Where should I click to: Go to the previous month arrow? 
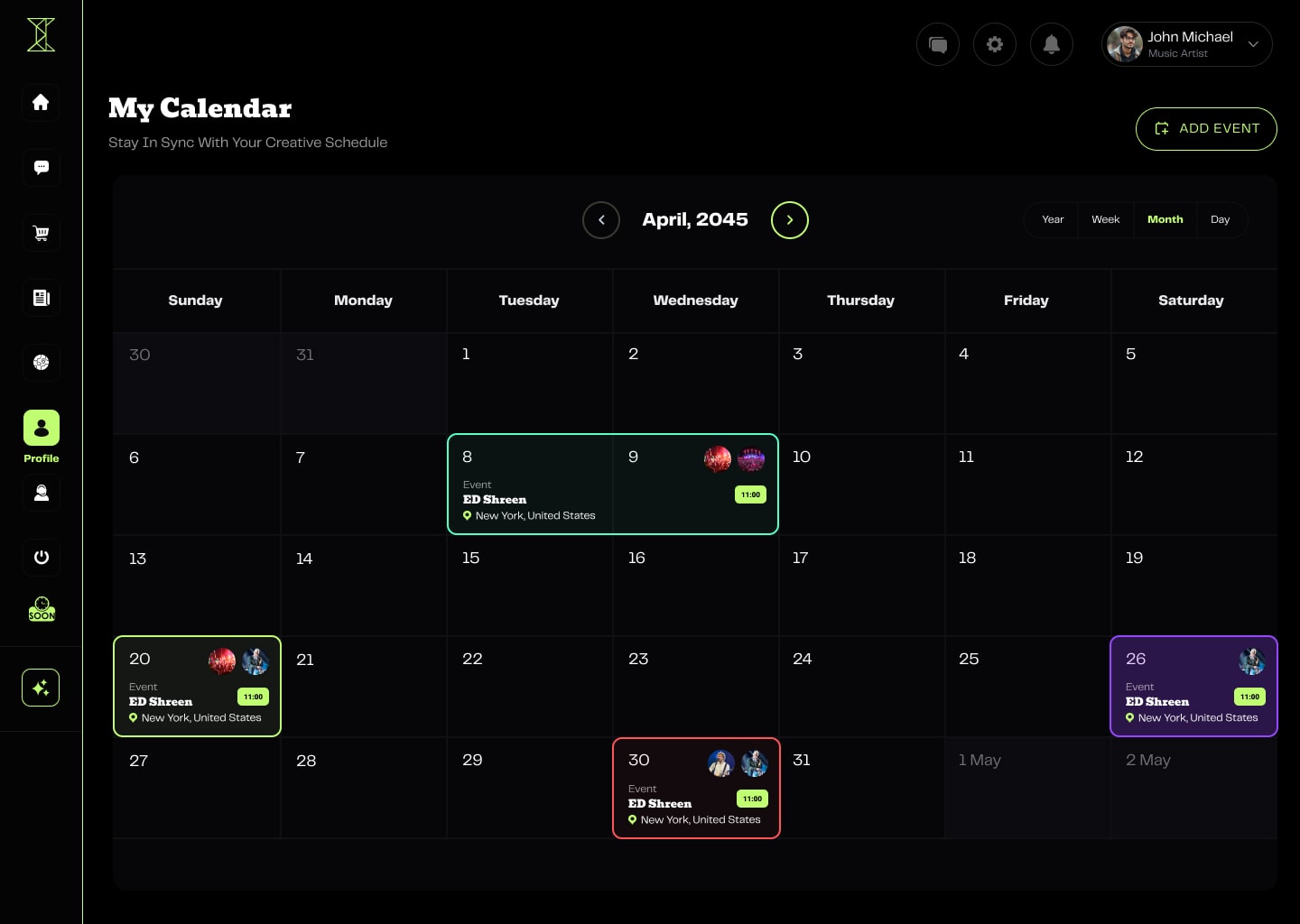[x=601, y=220]
